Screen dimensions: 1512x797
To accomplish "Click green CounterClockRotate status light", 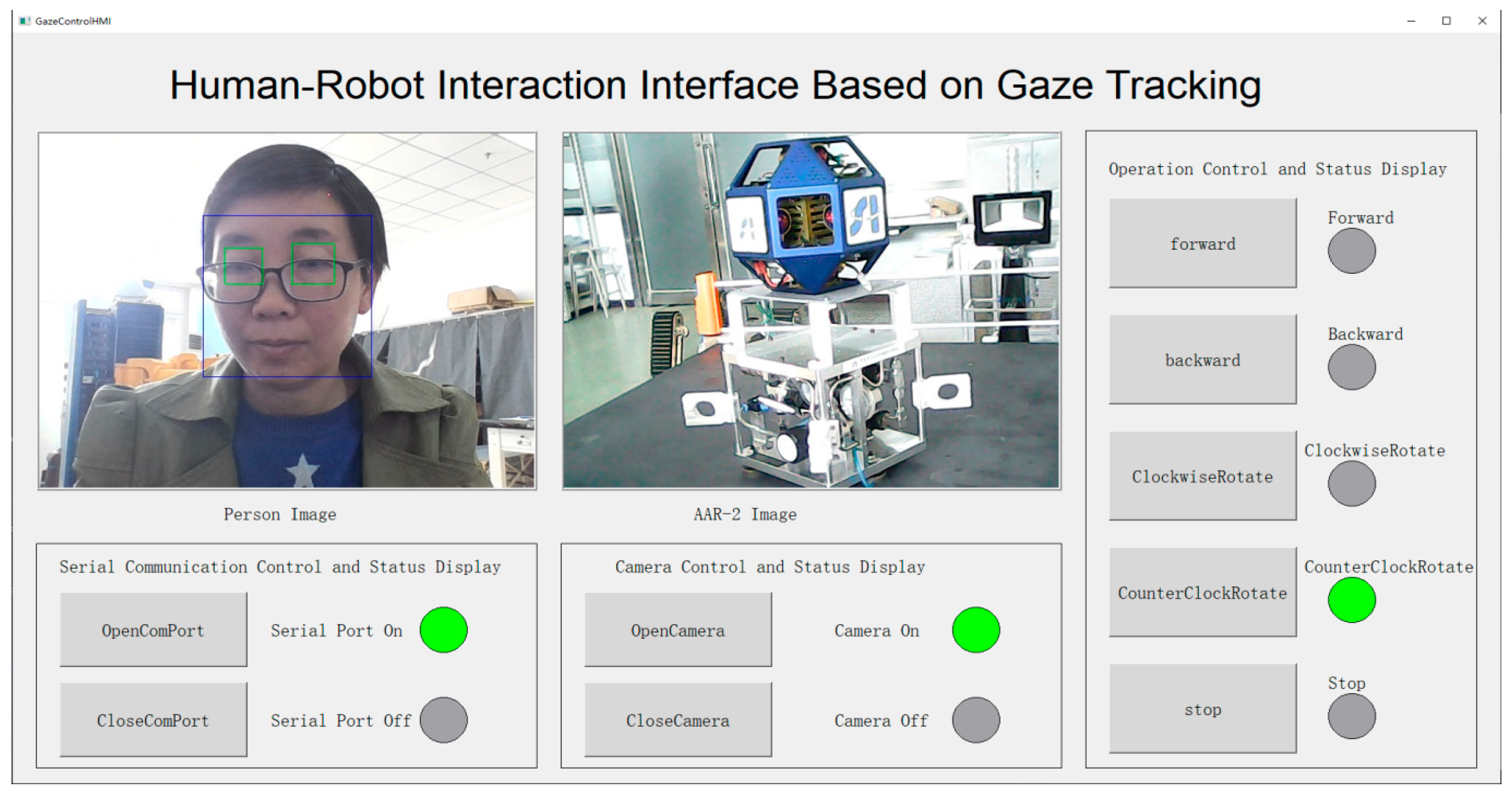I will pyautogui.click(x=1351, y=600).
